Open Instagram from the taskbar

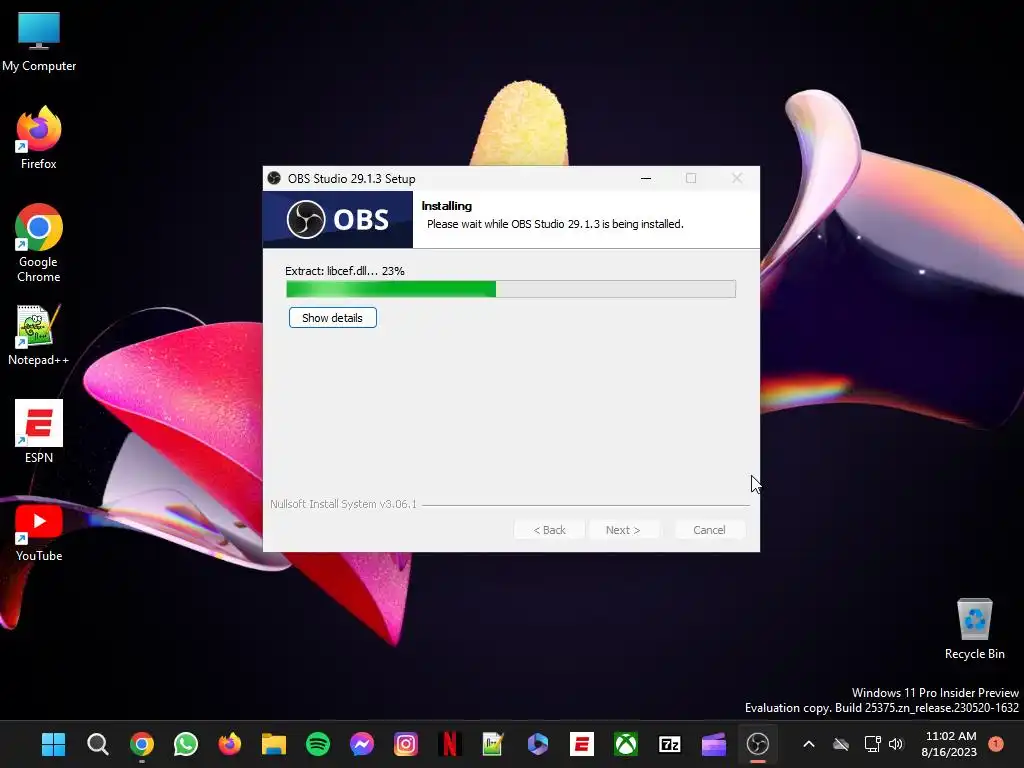[406, 744]
